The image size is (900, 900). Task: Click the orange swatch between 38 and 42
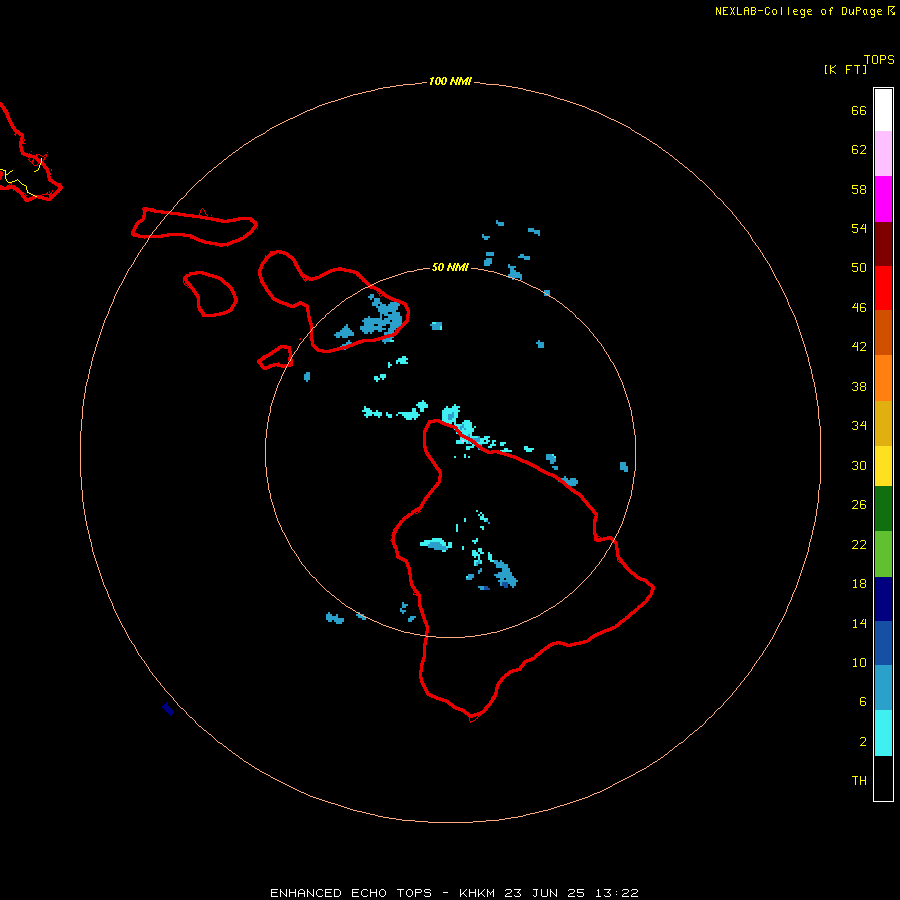click(x=883, y=378)
